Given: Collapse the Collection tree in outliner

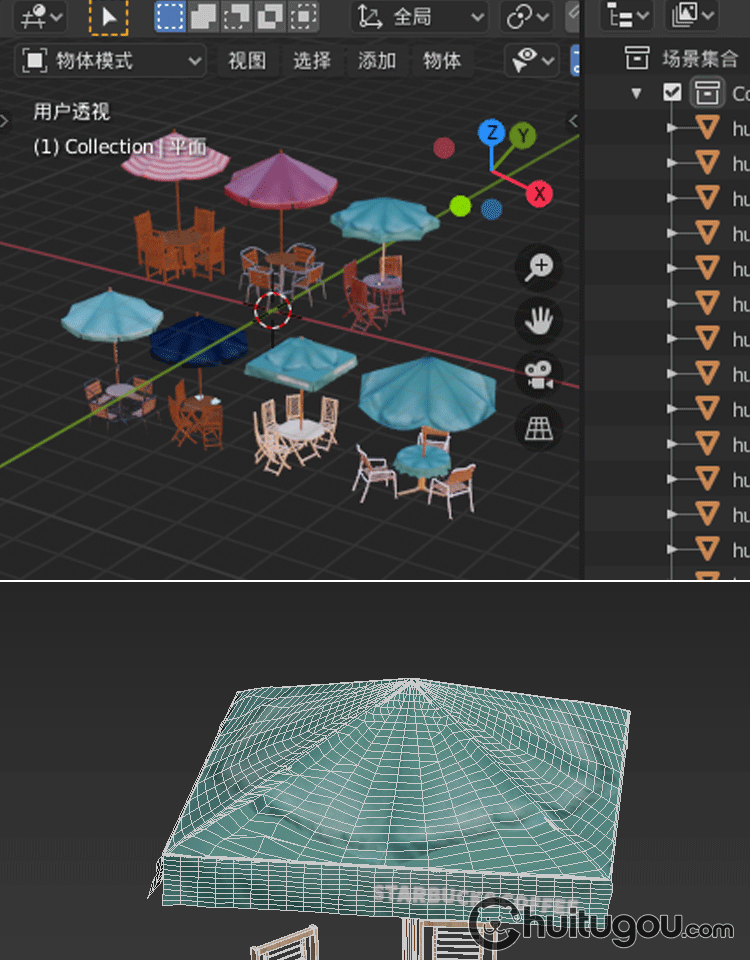Looking at the screenshot, I should pyautogui.click(x=636, y=93).
